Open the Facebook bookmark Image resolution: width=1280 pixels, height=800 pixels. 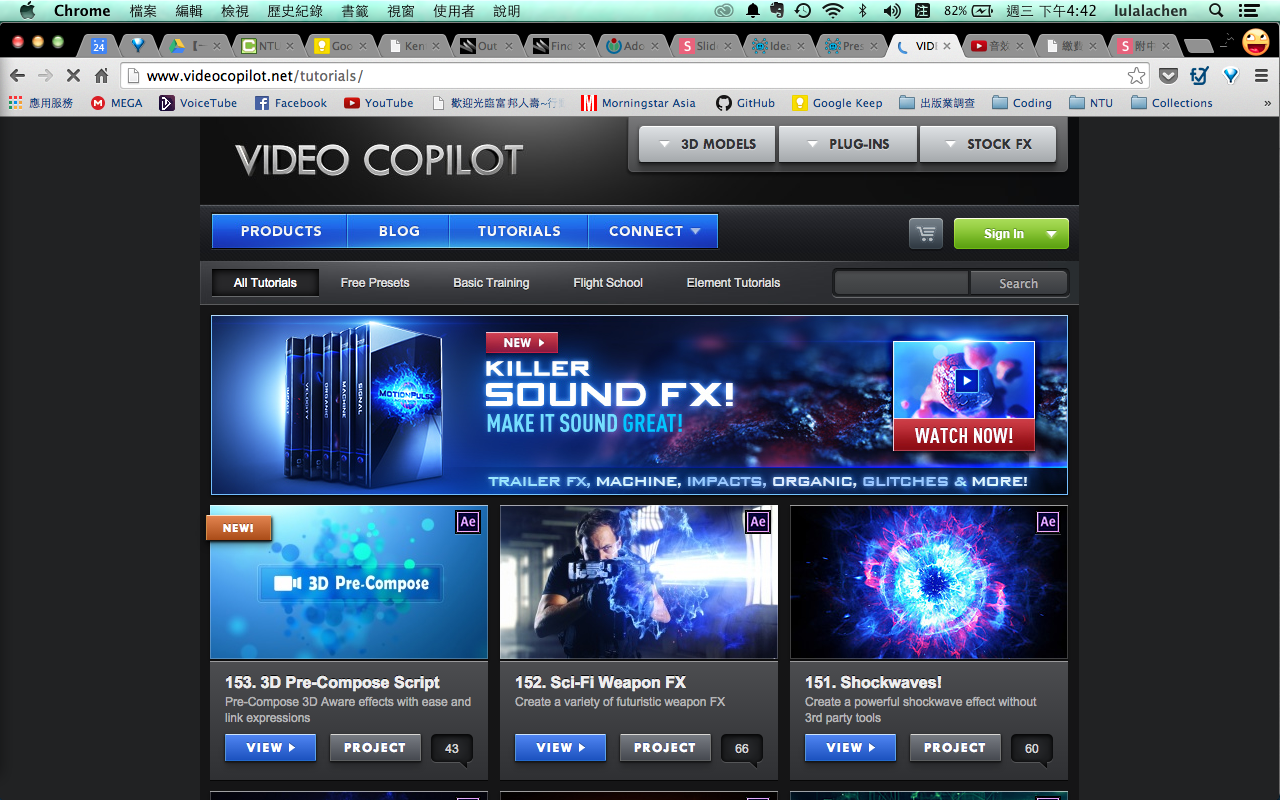point(291,103)
